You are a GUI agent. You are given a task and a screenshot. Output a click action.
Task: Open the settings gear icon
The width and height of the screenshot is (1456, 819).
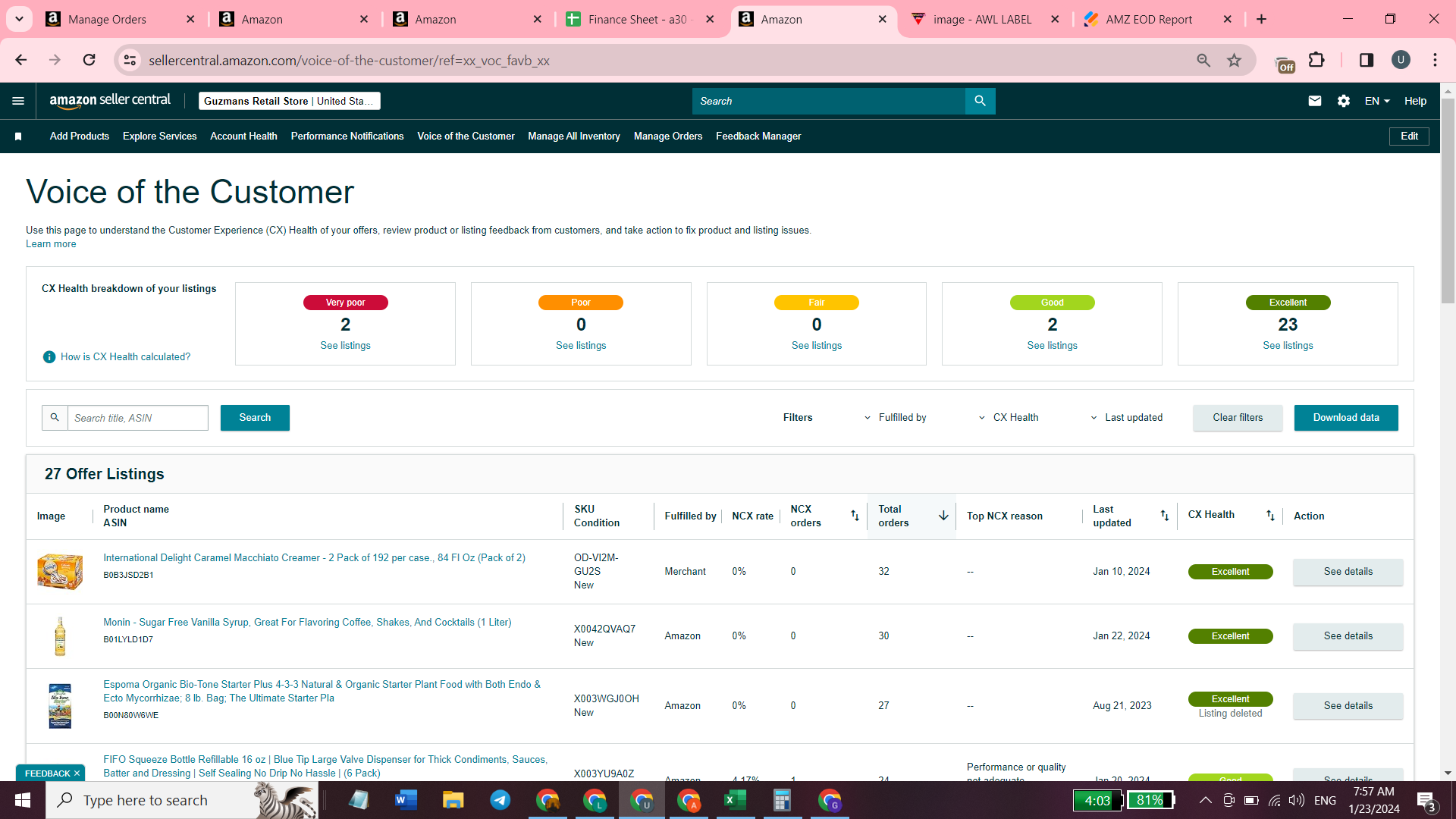[x=1344, y=101]
